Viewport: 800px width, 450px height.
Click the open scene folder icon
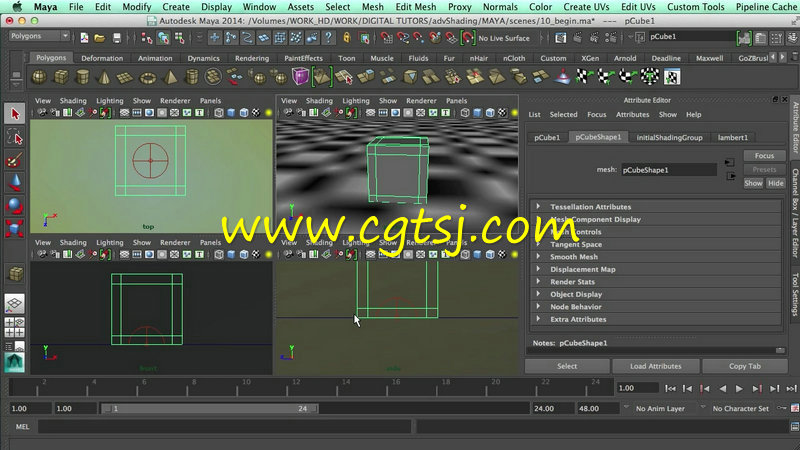pyautogui.click(x=100, y=38)
